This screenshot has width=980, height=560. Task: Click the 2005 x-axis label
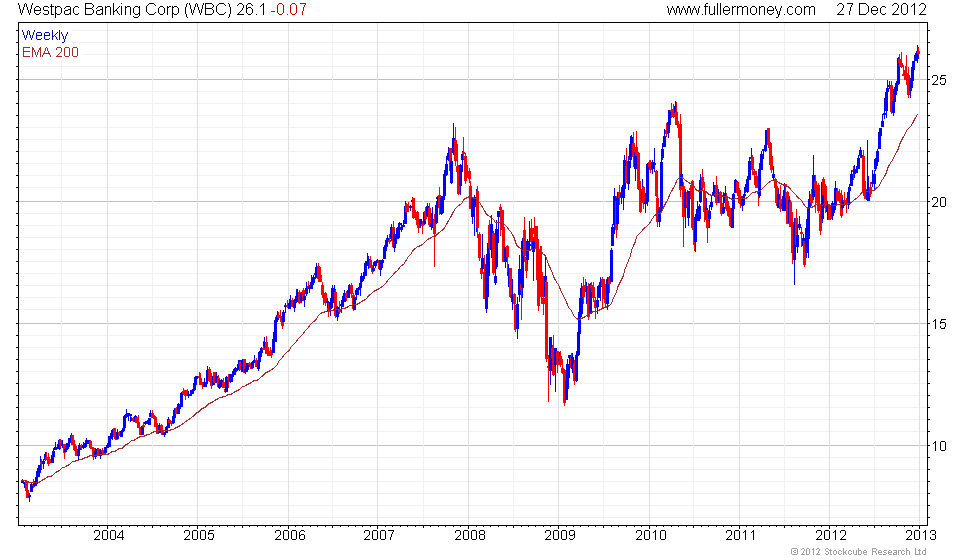pos(199,535)
